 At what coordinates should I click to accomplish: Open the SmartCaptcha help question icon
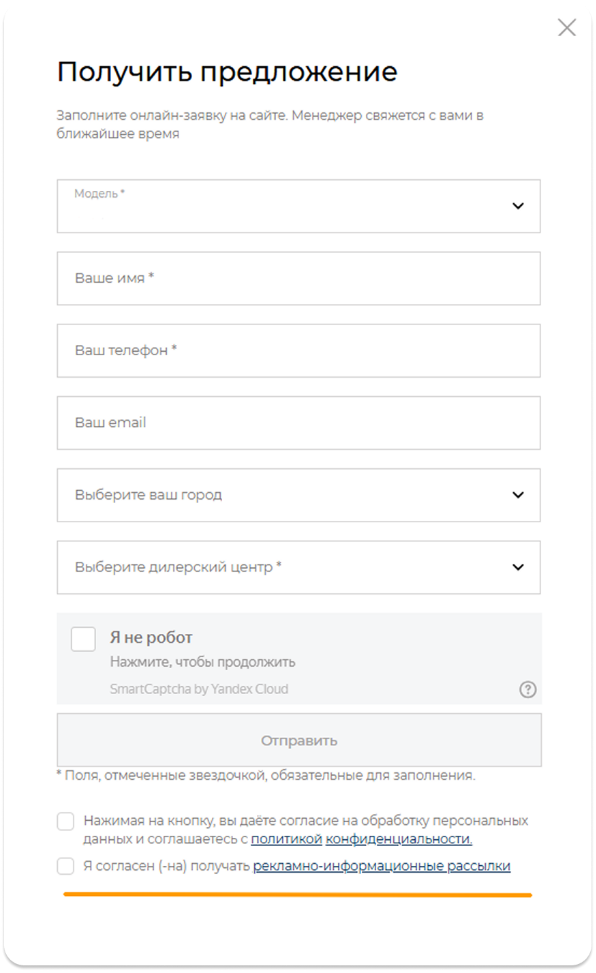coord(528,689)
